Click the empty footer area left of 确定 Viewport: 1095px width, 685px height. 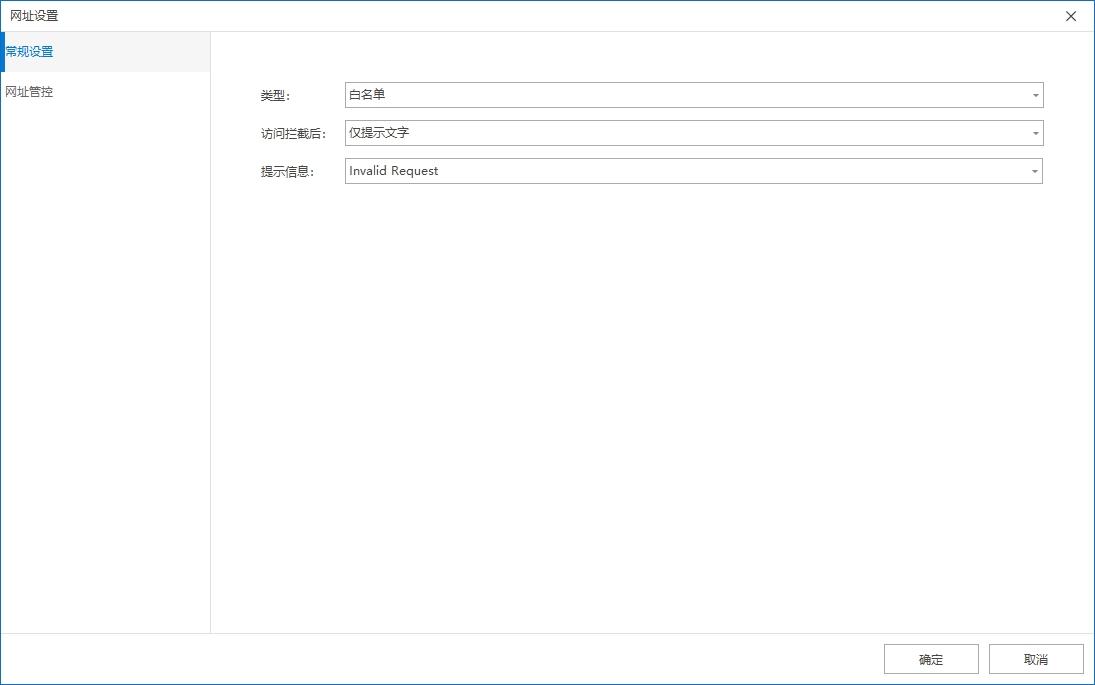(x=450, y=660)
